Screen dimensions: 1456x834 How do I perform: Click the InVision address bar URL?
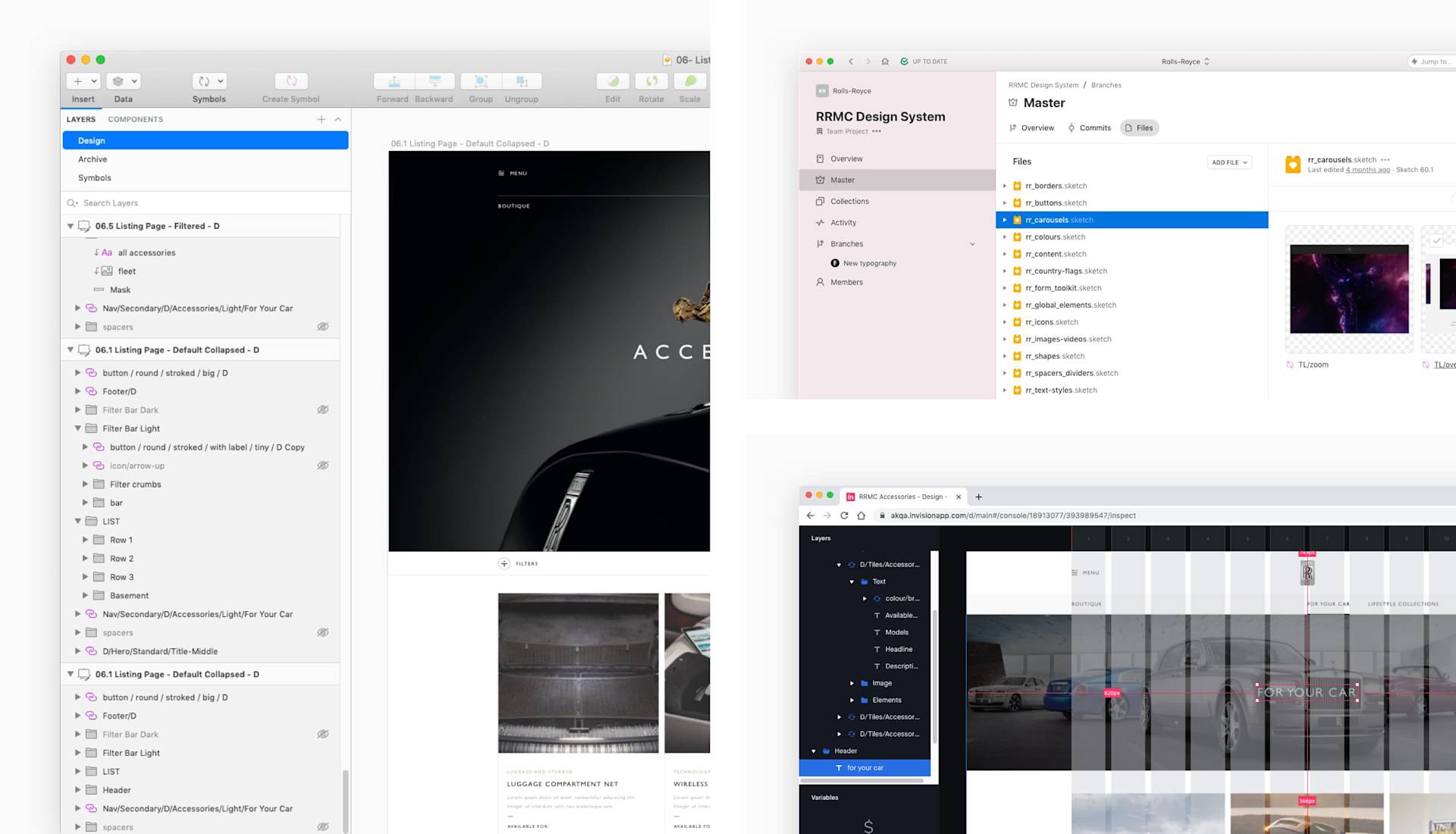pos(1012,516)
